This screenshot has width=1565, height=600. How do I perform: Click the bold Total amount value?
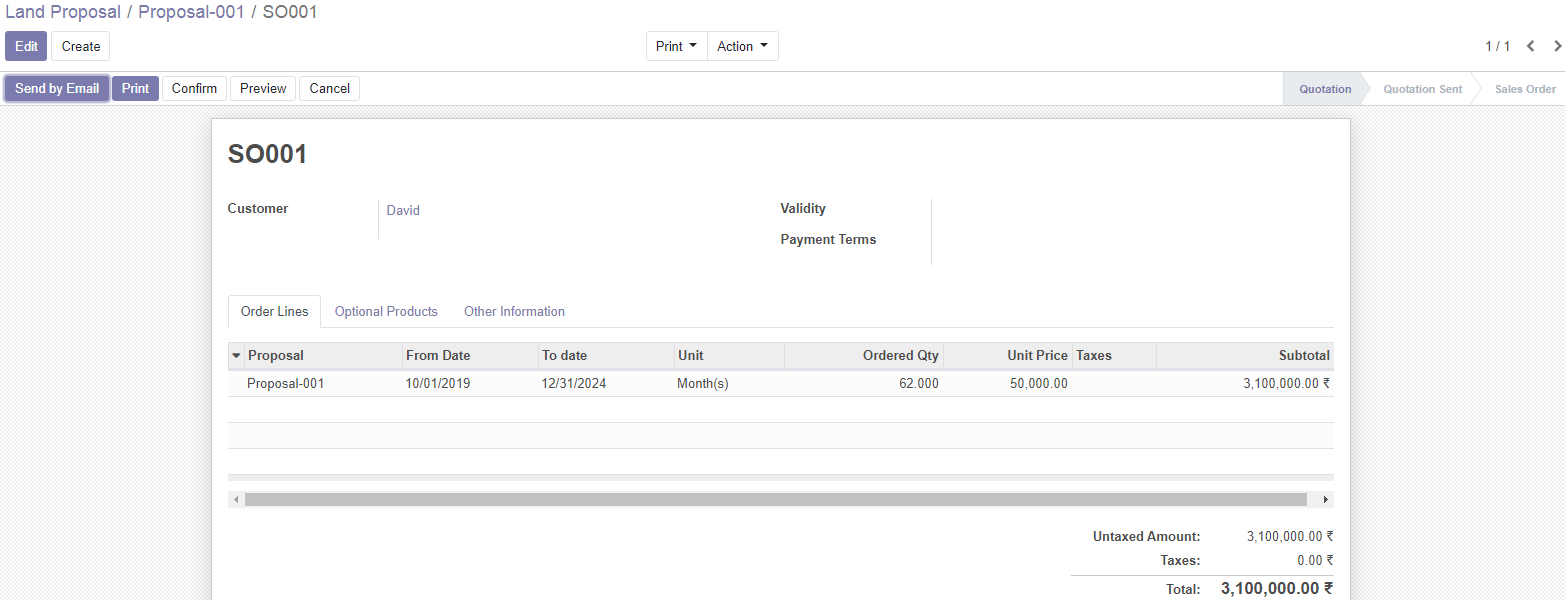1277,589
